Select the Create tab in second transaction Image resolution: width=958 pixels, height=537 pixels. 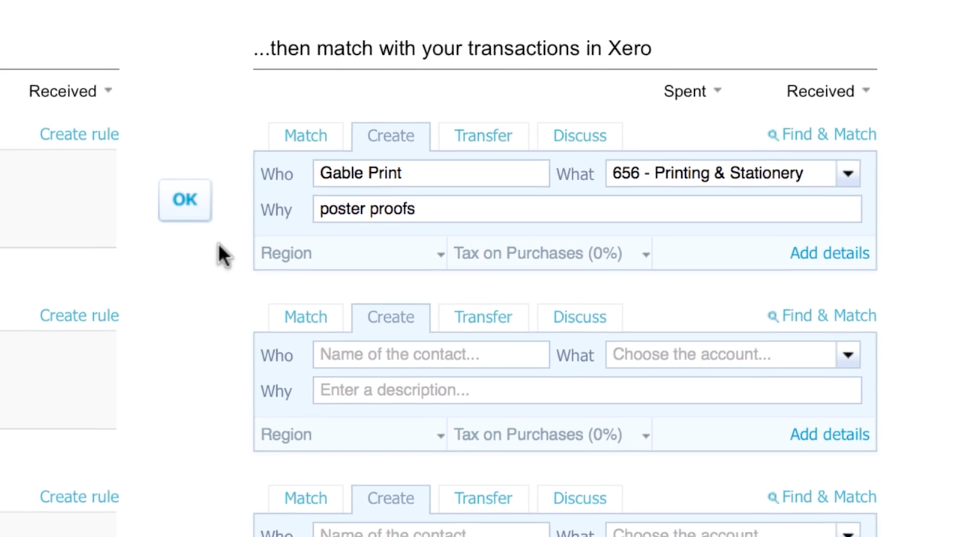point(390,317)
